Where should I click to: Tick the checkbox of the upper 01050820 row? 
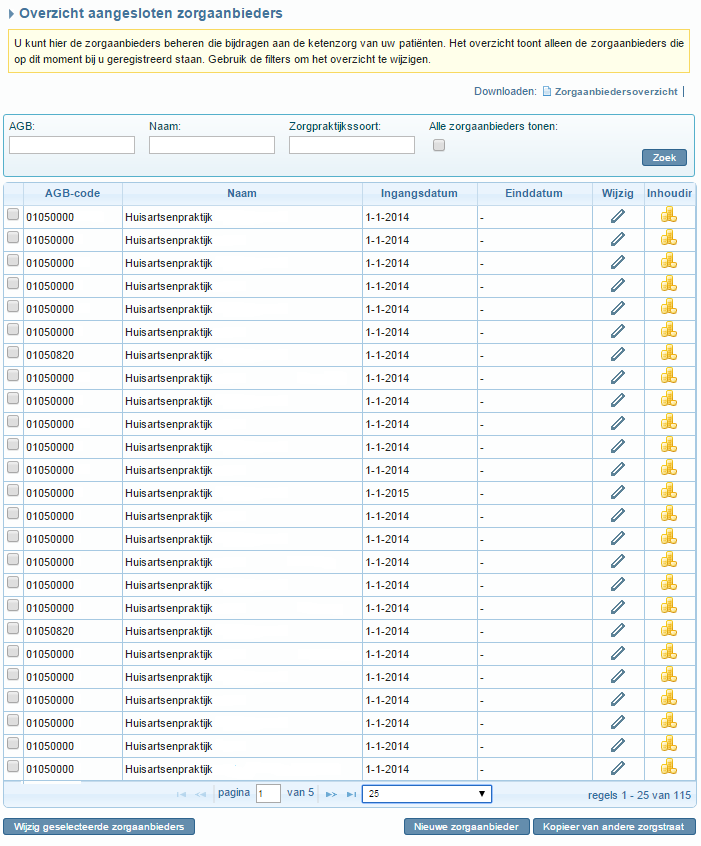(13, 353)
